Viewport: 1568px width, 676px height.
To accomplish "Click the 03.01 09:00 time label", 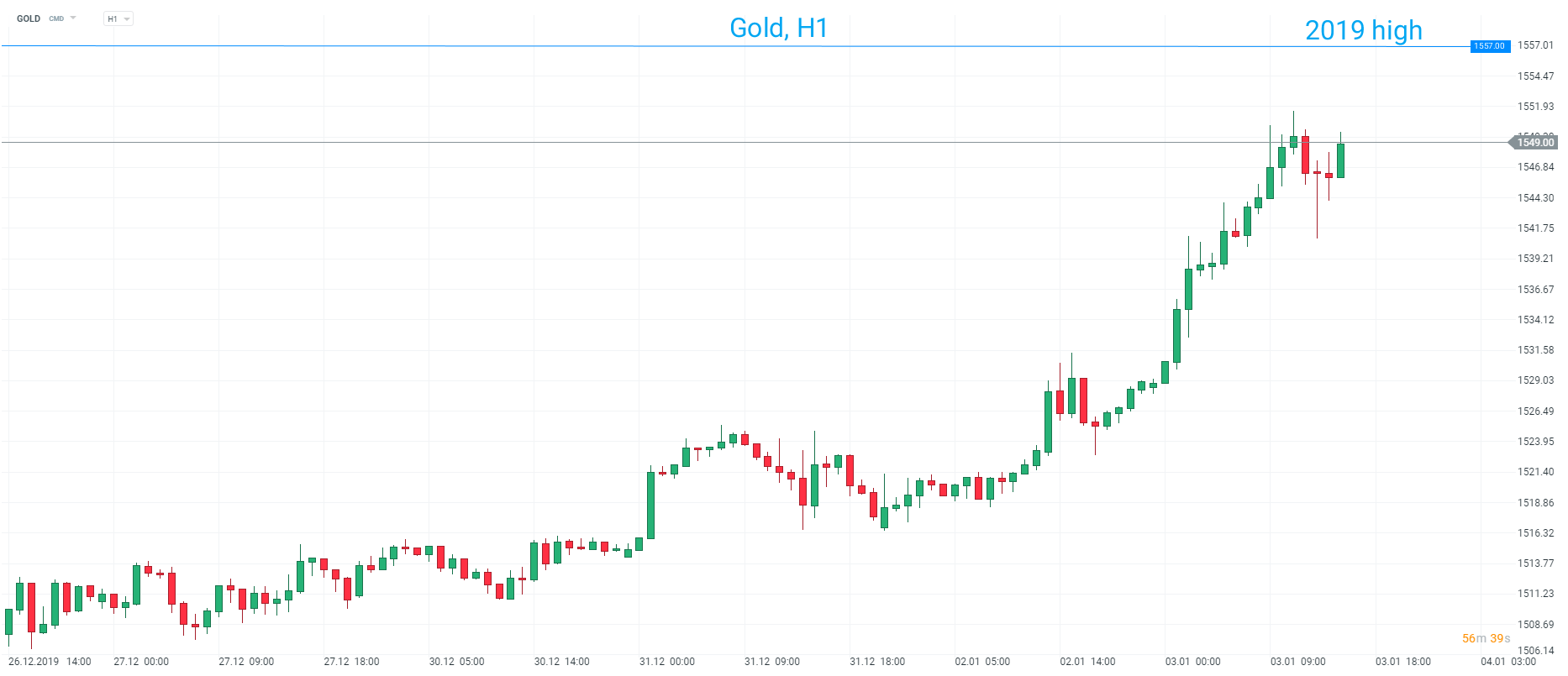I will (1297, 662).
